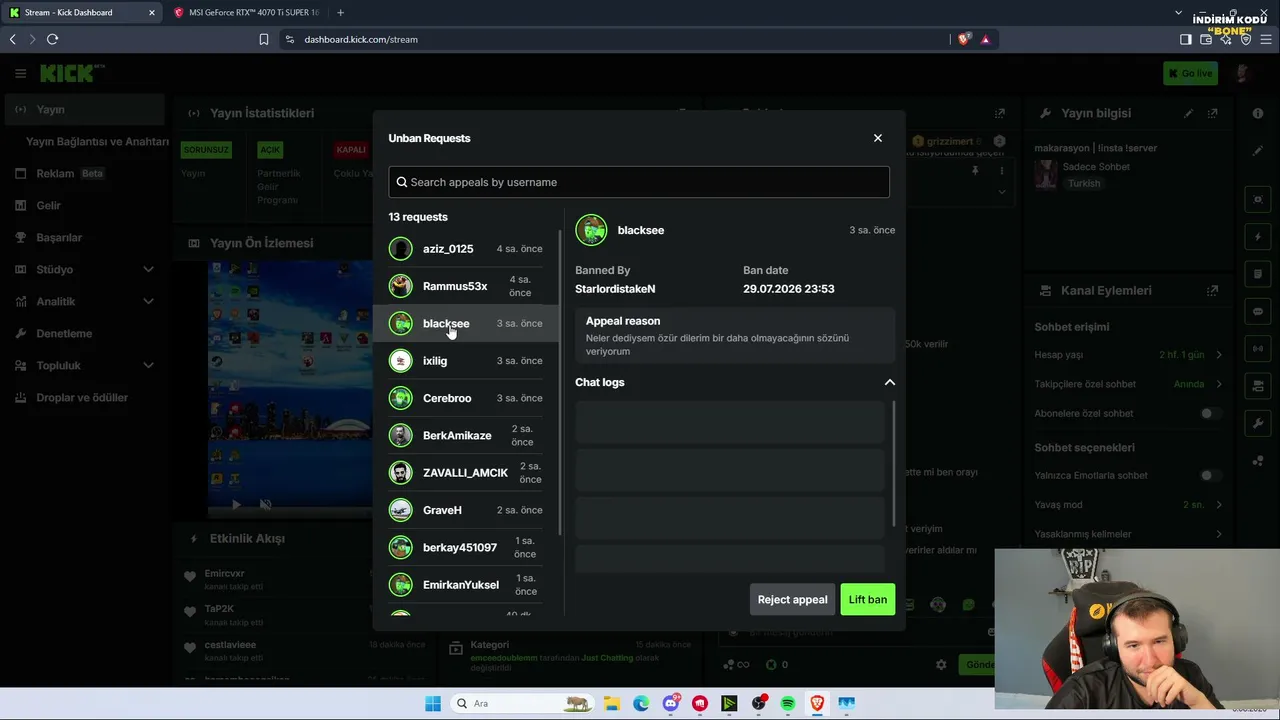Toggle Yalnızca Emotlarla sohbet switch

tap(1211, 475)
